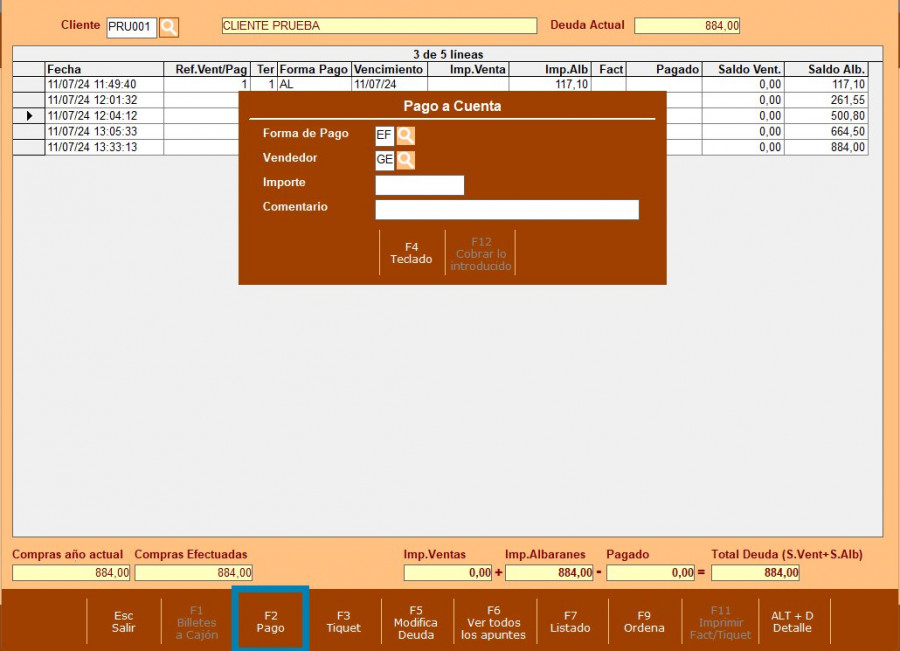Image resolution: width=900 pixels, height=651 pixels.
Task: Click the Saldo Alb. column header
Action: coord(825,70)
